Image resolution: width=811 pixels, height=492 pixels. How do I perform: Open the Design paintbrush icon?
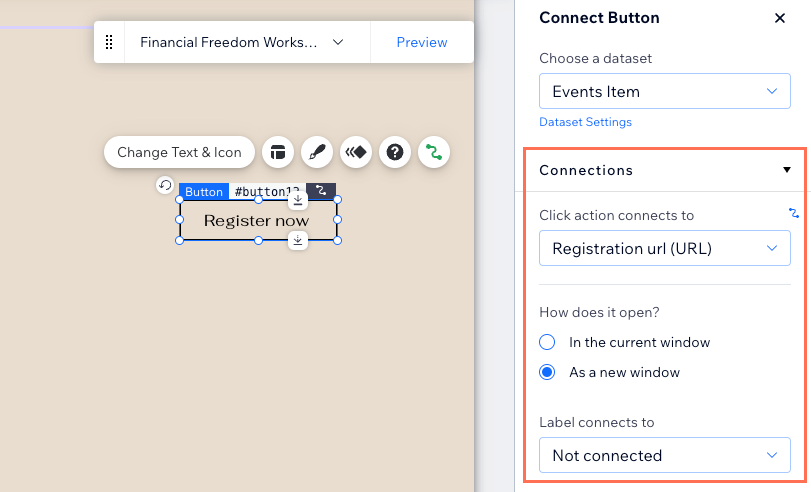tap(317, 152)
